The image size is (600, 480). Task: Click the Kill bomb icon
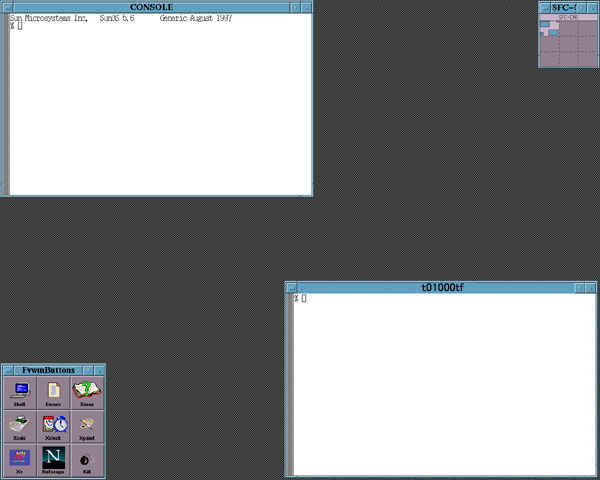point(87,460)
